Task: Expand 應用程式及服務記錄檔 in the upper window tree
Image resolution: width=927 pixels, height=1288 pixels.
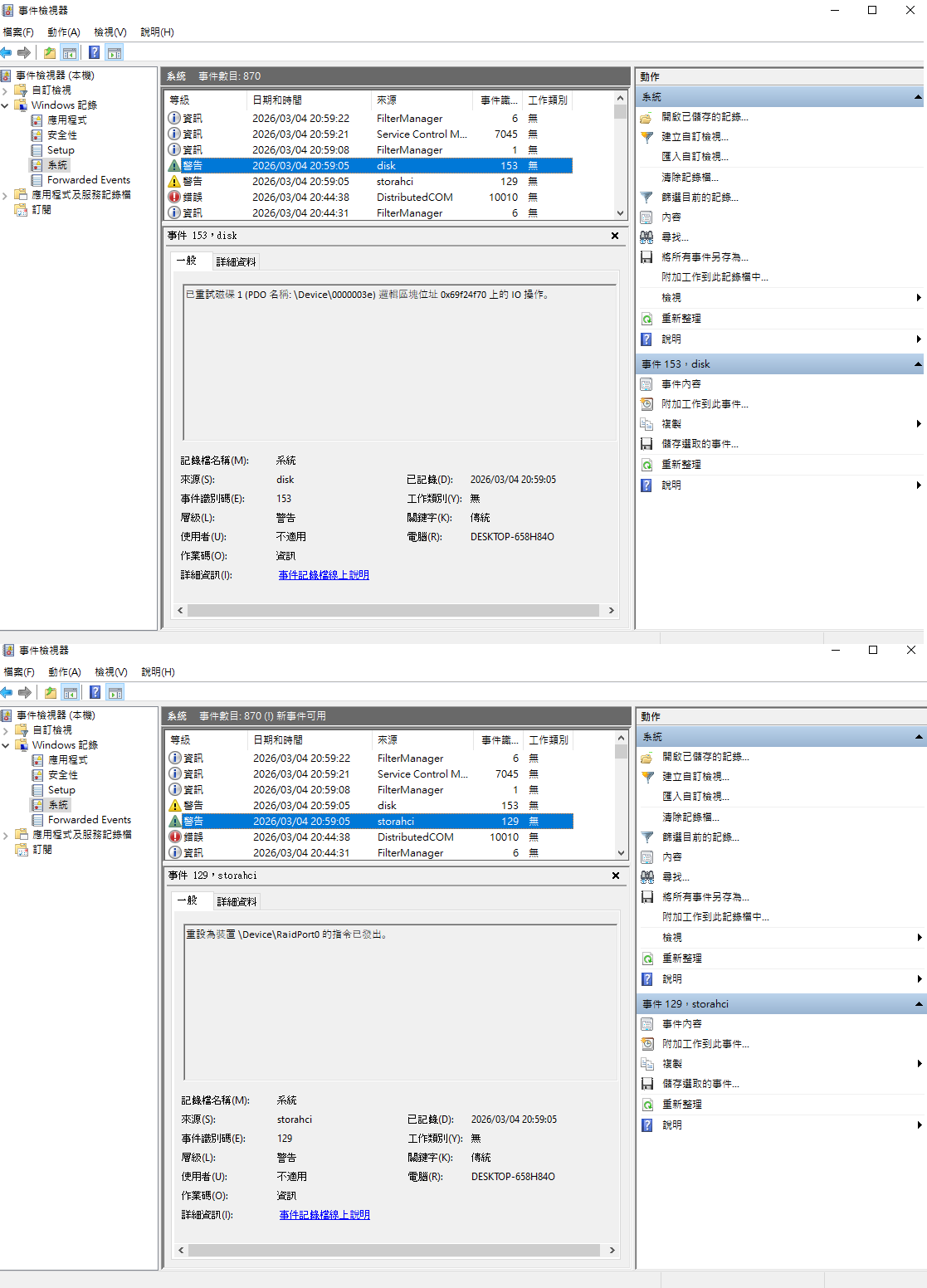Action: pyautogui.click(x=5, y=195)
